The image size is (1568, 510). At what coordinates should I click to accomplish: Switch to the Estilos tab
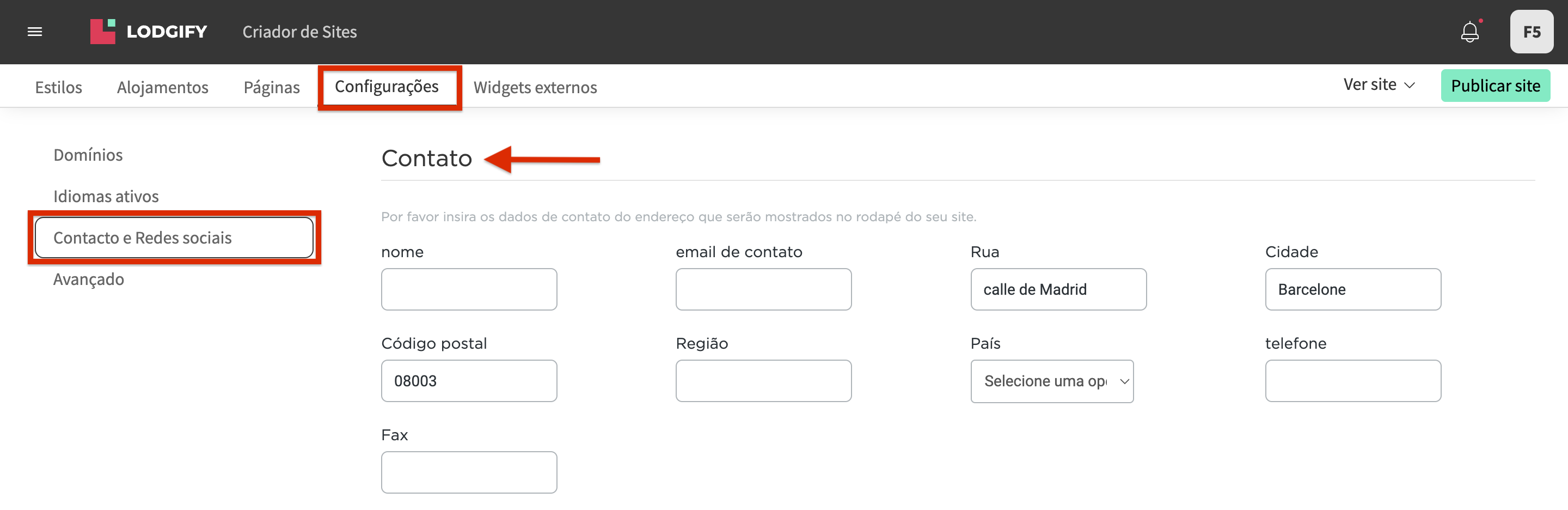58,87
